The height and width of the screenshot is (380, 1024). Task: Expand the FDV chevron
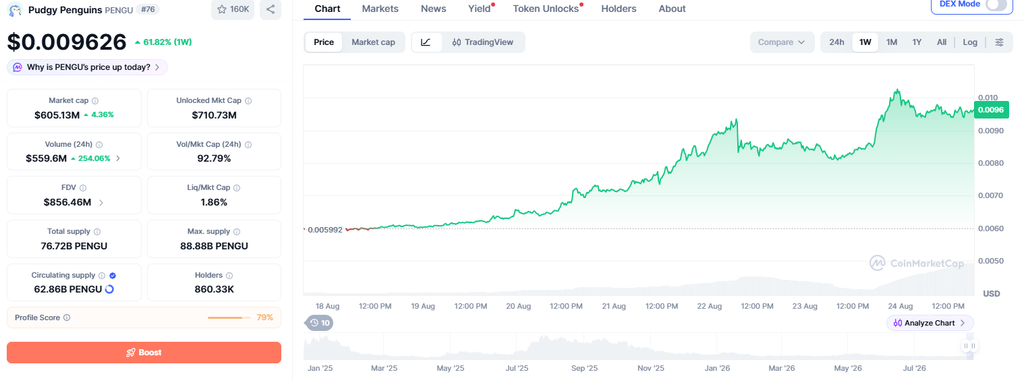[x=101, y=202]
